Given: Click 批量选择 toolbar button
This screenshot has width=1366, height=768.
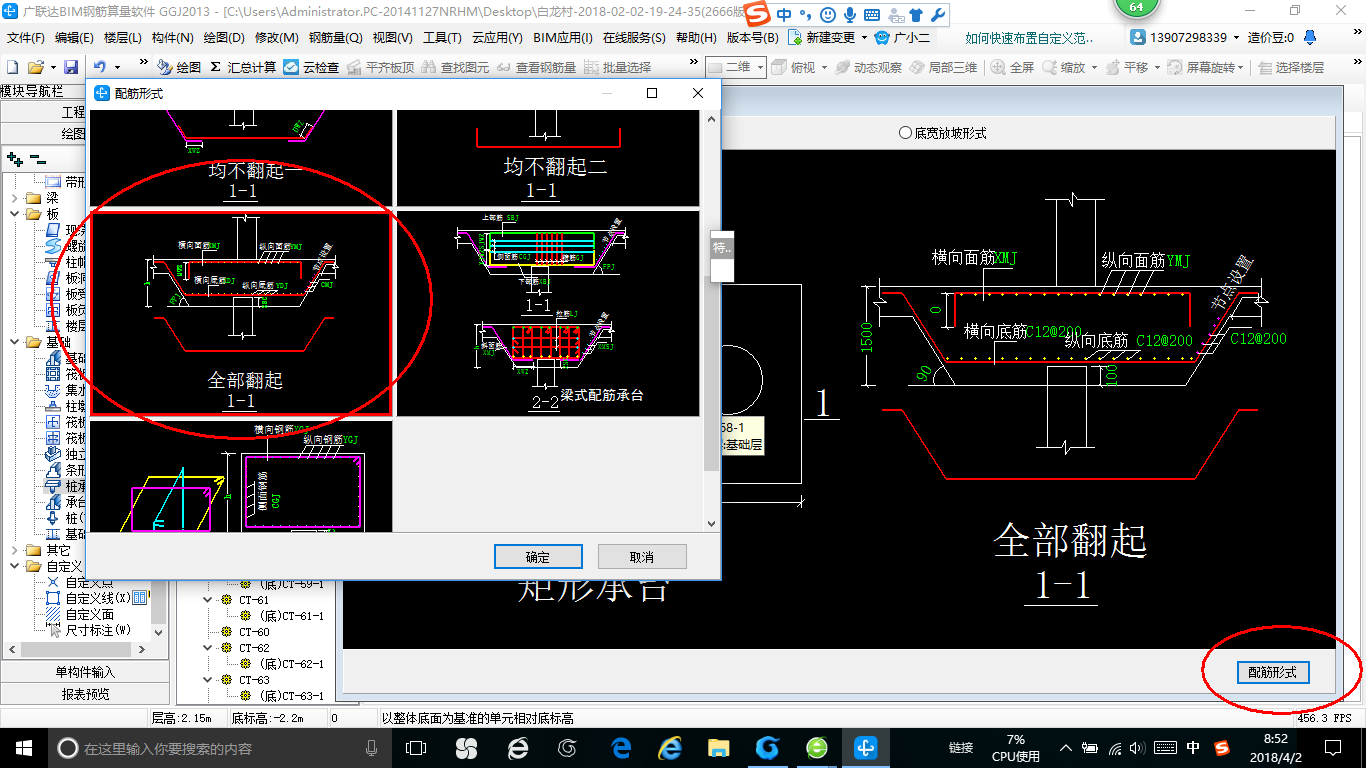Looking at the screenshot, I should click(x=617, y=67).
